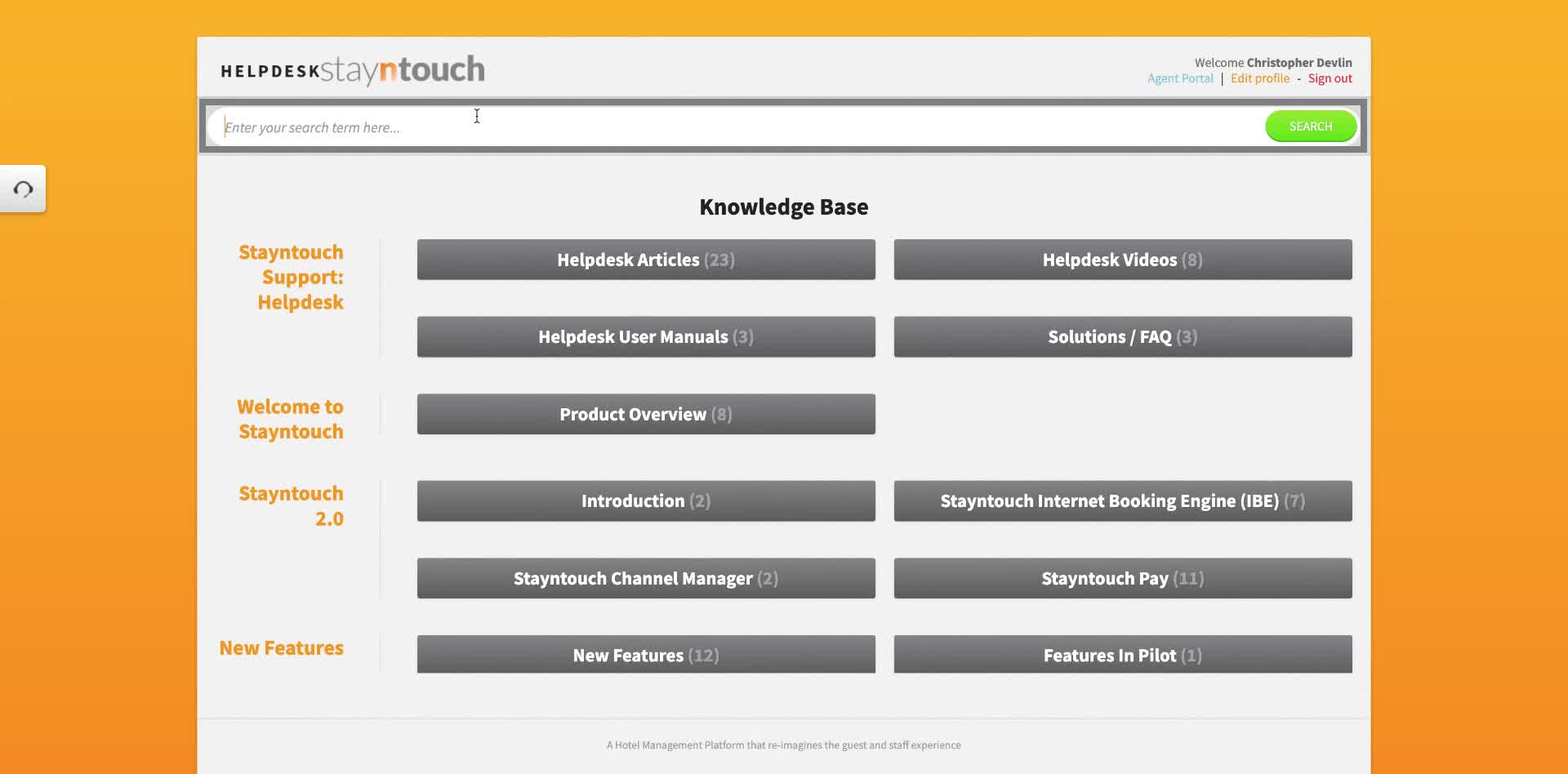Viewport: 1568px width, 774px height.
Task: Open Product Overview (8) category
Action: pyautogui.click(x=646, y=414)
